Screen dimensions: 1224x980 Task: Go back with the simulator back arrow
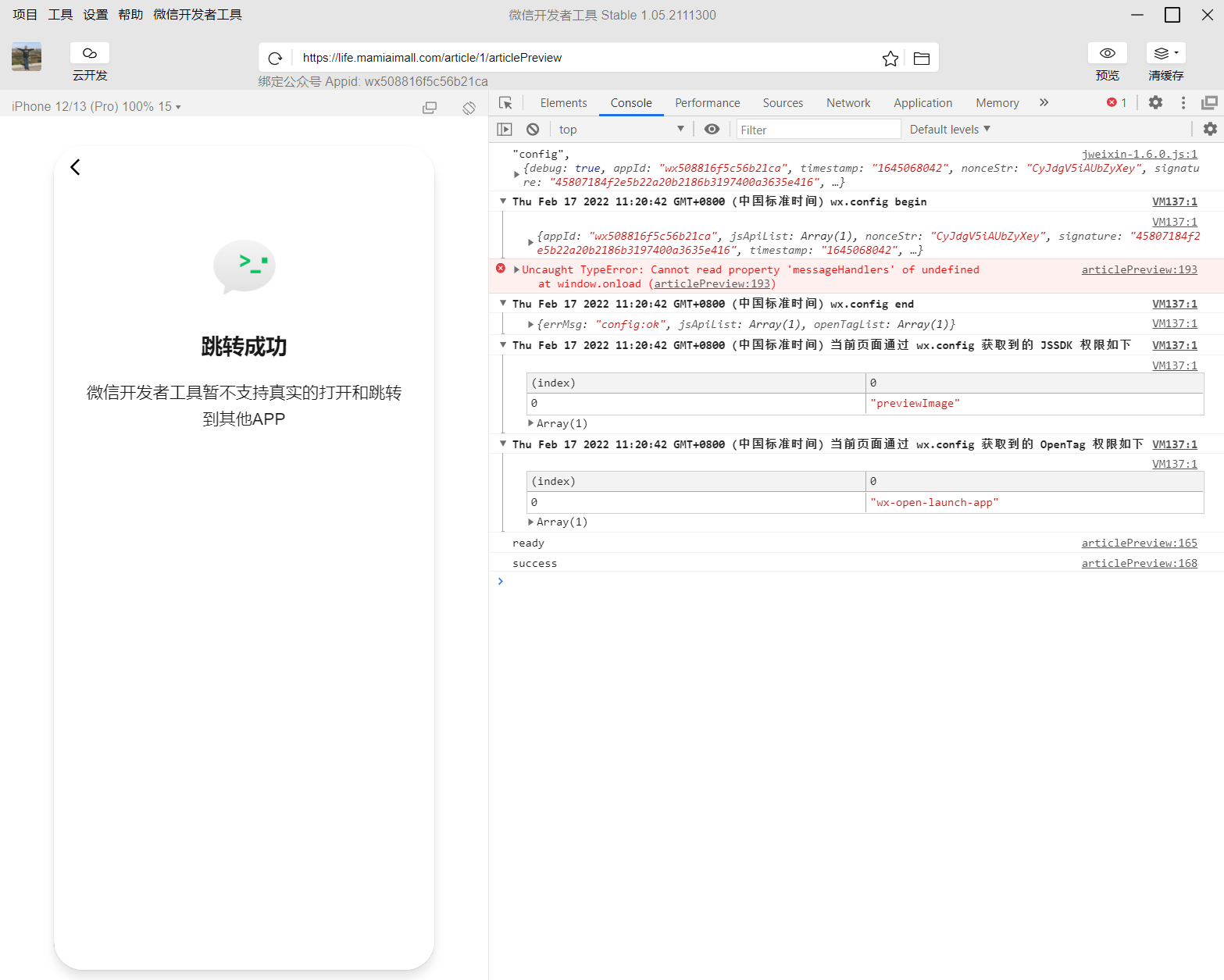[x=75, y=167]
